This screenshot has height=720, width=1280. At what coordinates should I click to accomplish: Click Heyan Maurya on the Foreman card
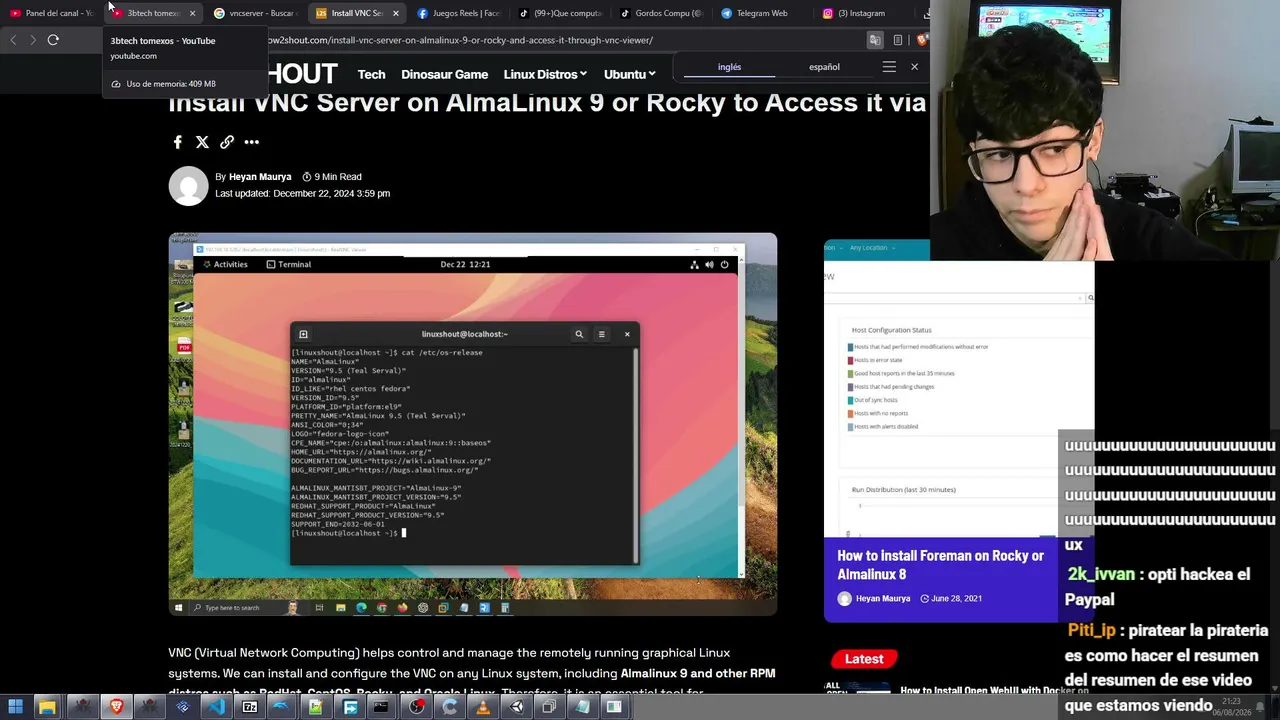tap(883, 598)
